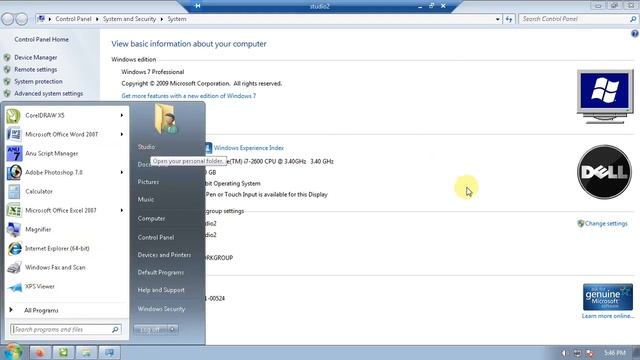This screenshot has height=360, width=640.
Task: Expand Adobe Photoshop 7.0 jump list arrow
Action: 122,172
